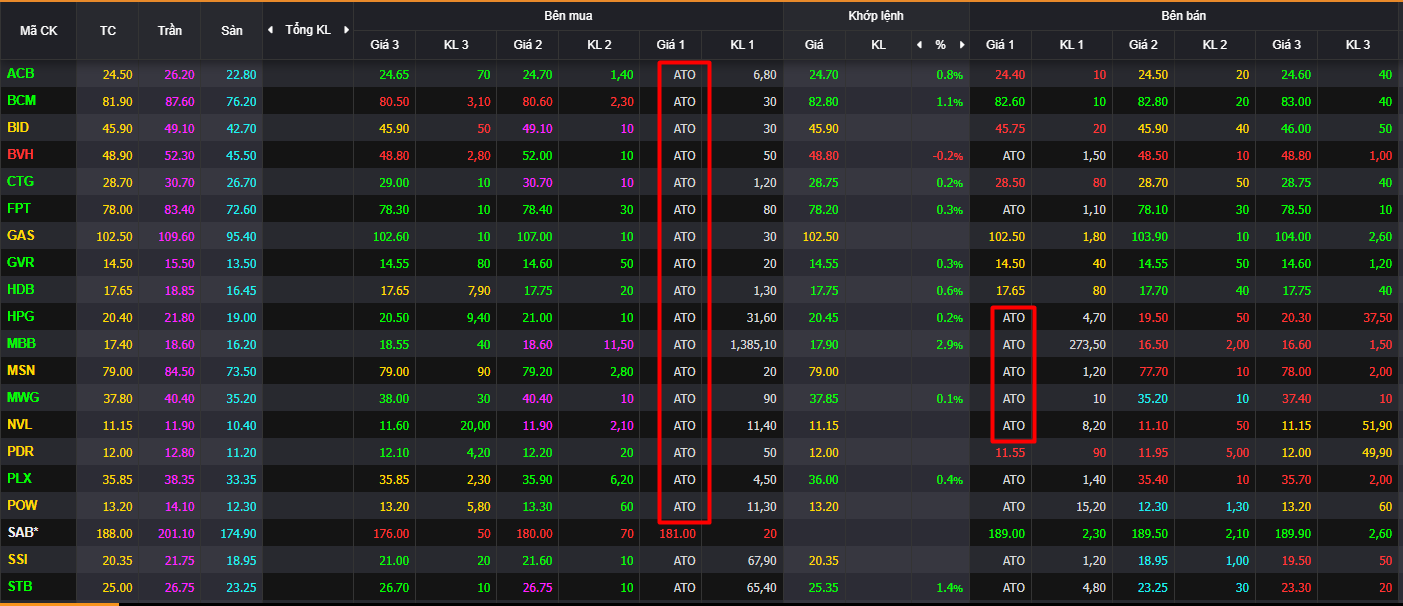The height and width of the screenshot is (606, 1403).
Task: Click the Tổng KL header label
Action: click(x=308, y=30)
